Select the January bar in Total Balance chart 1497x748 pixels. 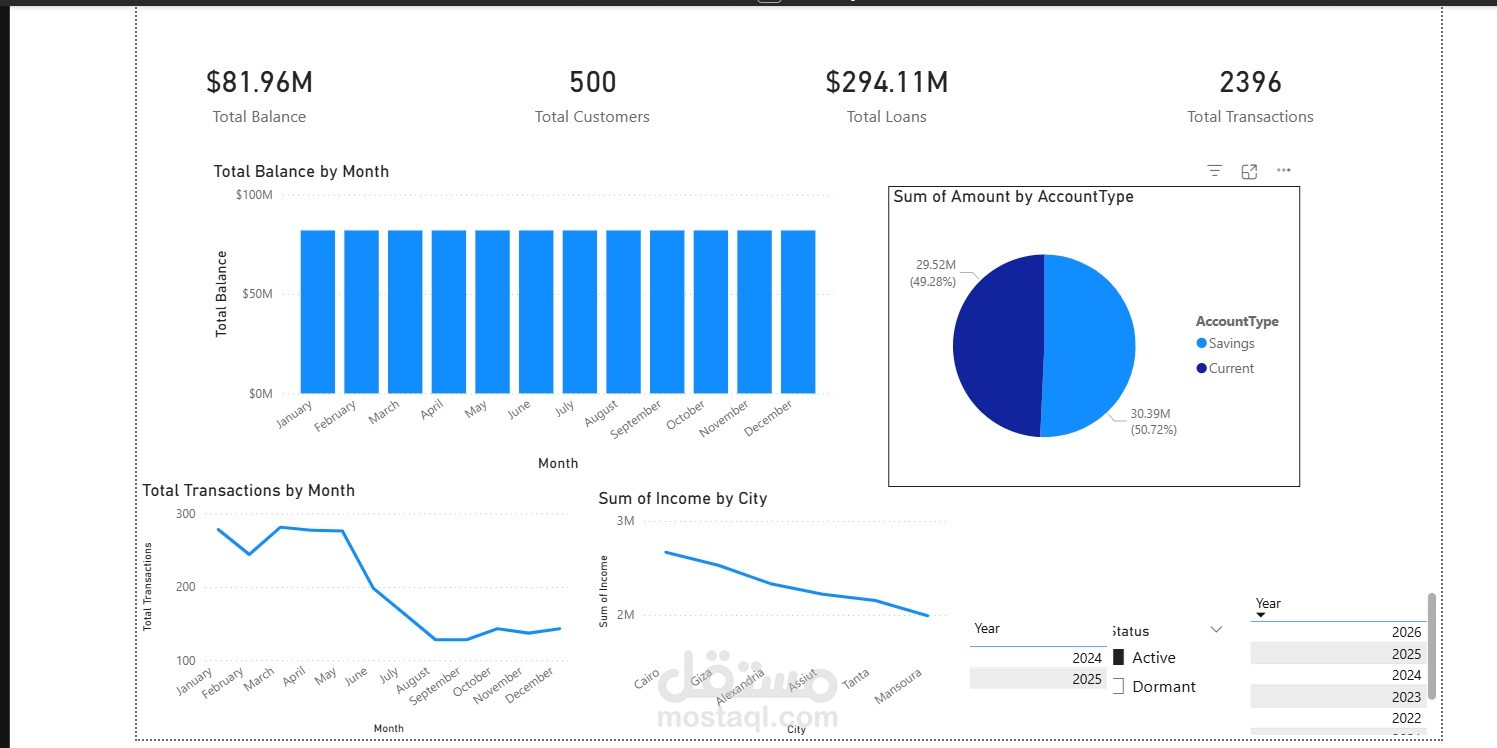click(318, 312)
